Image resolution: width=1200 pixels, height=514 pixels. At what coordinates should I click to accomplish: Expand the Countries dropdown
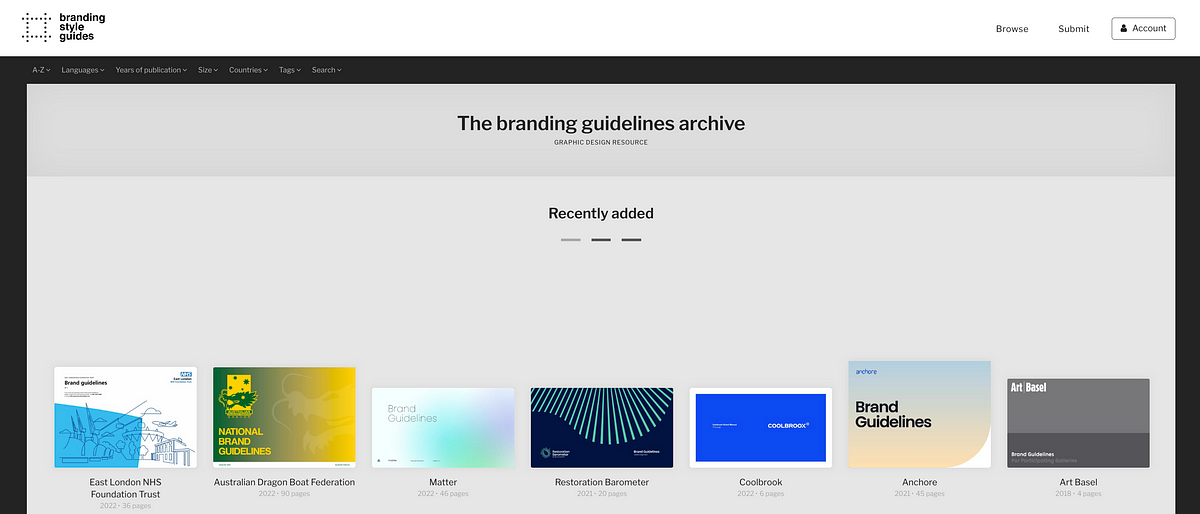coord(248,70)
